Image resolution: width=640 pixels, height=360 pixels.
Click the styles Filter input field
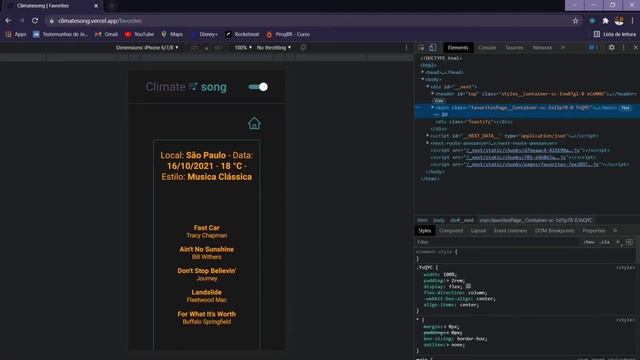[496, 242]
